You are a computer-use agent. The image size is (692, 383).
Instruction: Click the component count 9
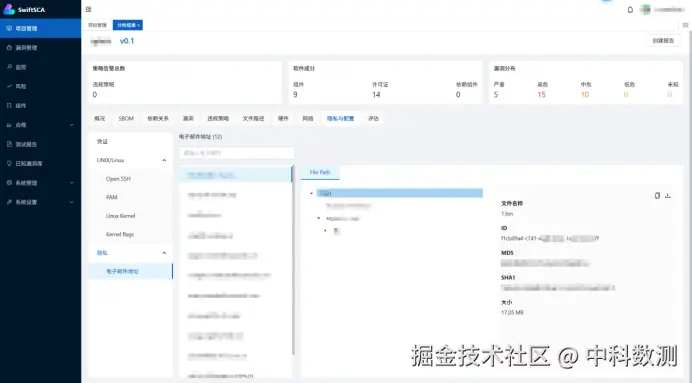(x=295, y=94)
